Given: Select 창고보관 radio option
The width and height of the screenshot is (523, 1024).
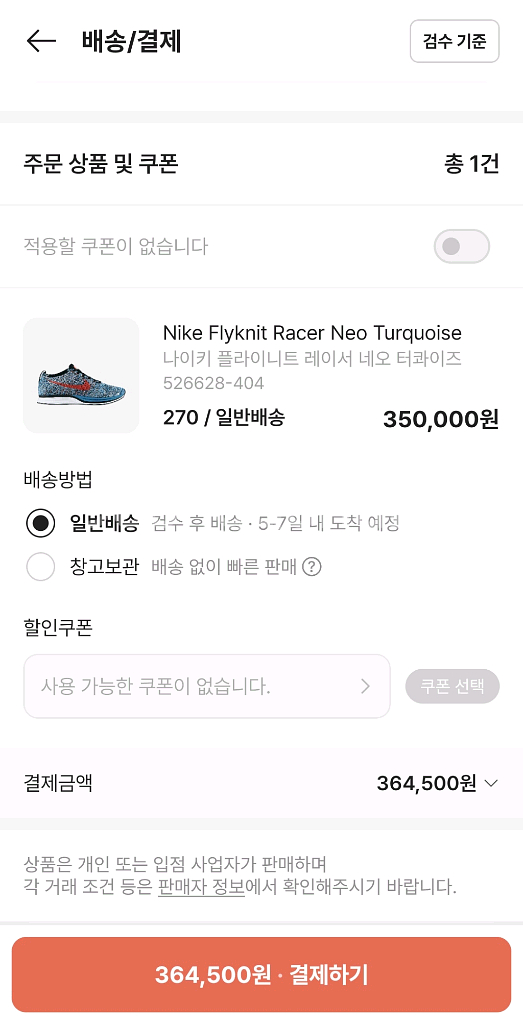Looking at the screenshot, I should point(40,566).
